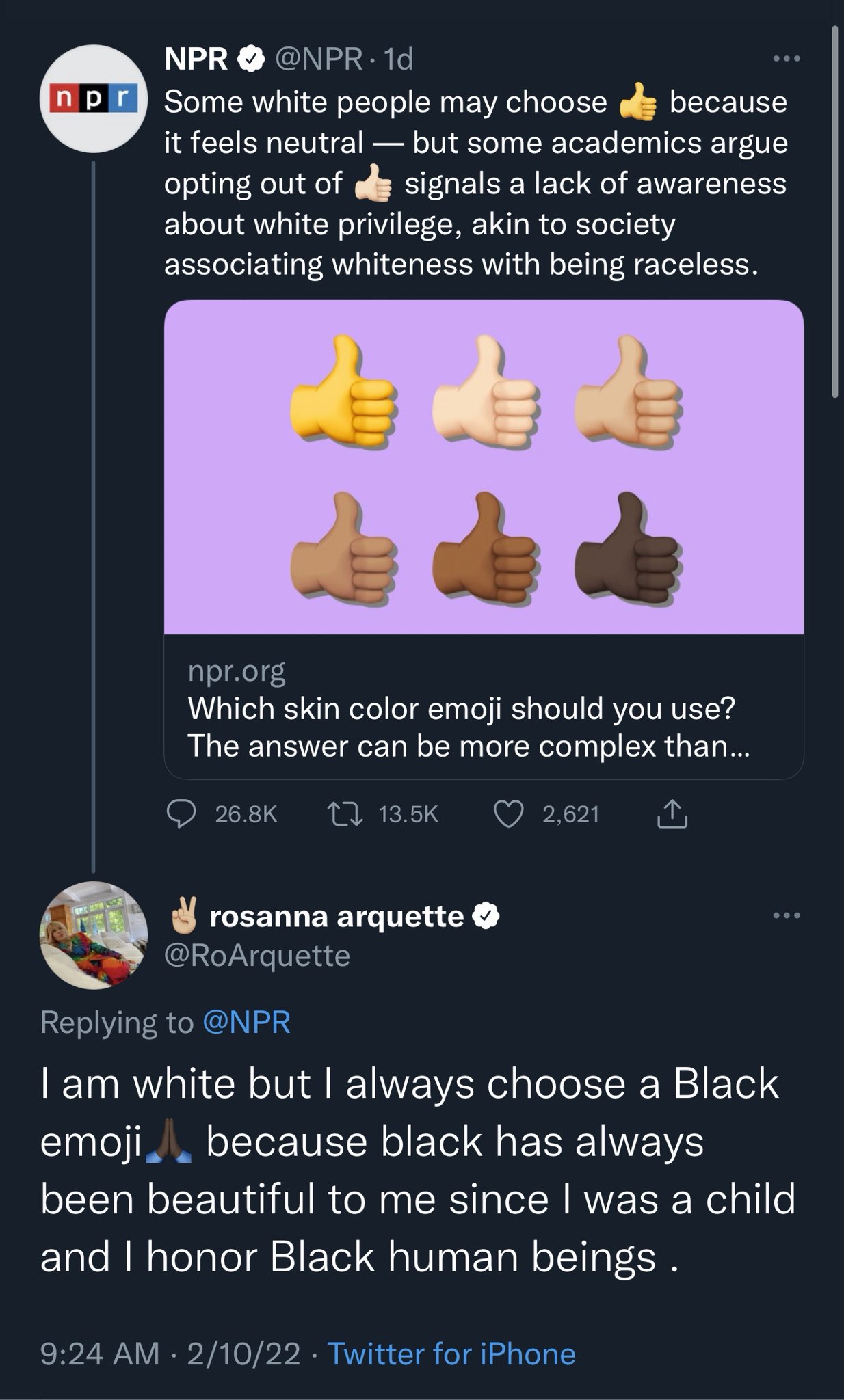Viewport: 844px width, 1400px height.
Task: View rosanna arquette's profile picture
Action: coord(94,935)
